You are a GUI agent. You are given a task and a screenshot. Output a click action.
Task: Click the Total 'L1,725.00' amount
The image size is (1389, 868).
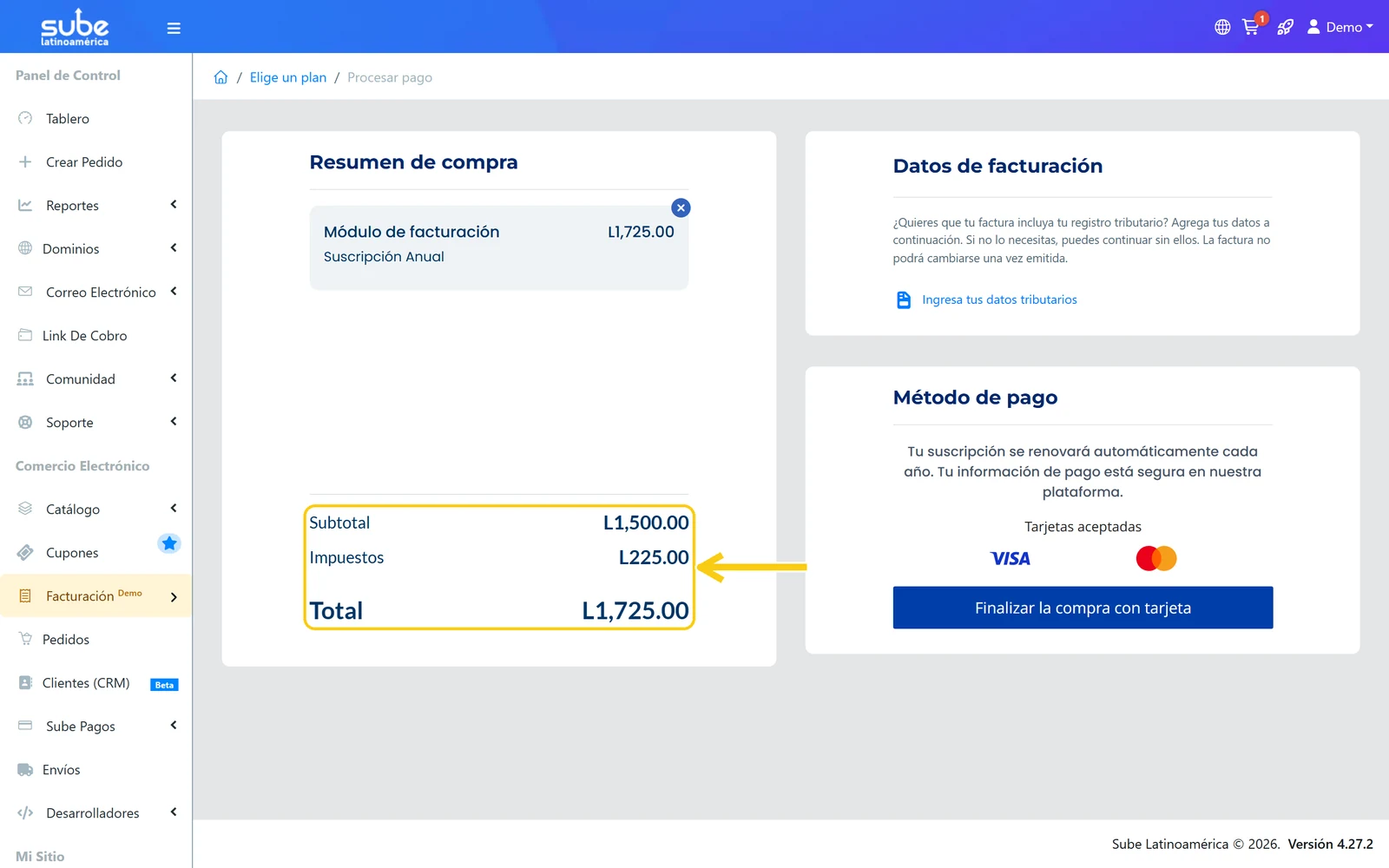point(635,611)
